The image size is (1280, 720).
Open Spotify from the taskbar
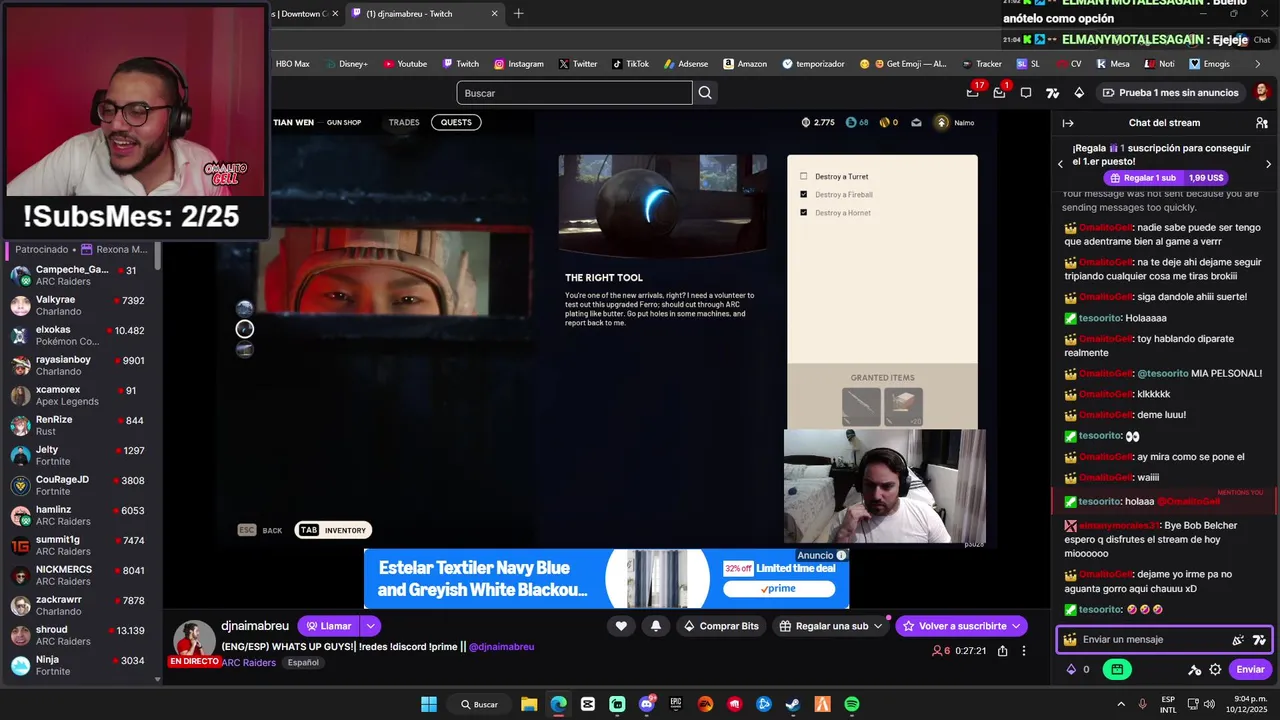click(852, 704)
